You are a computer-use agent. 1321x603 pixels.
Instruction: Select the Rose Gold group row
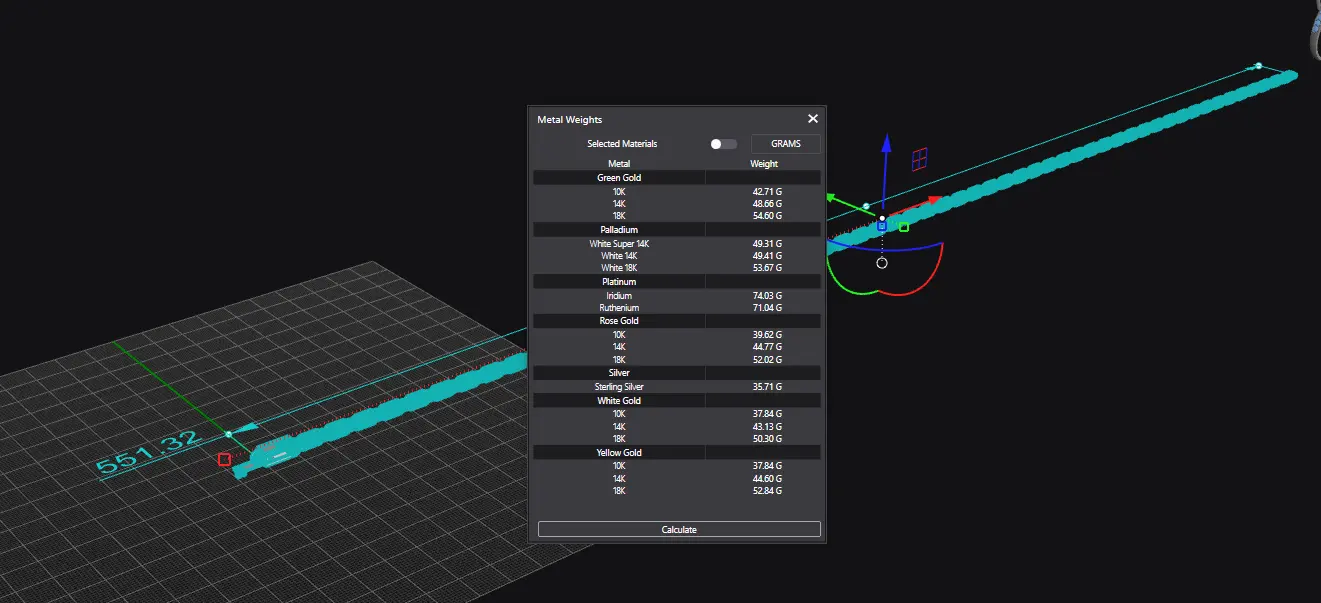tap(677, 321)
